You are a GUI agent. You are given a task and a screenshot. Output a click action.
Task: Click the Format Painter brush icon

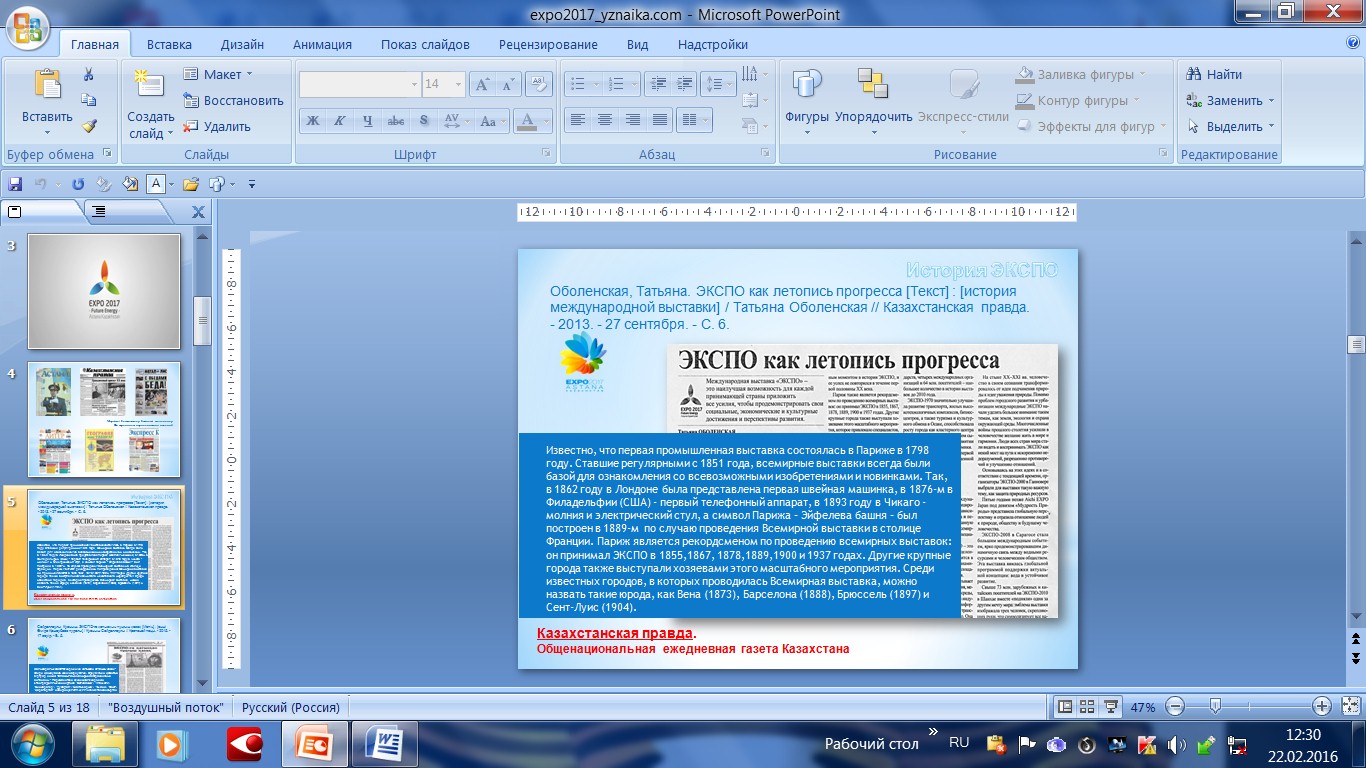pyautogui.click(x=89, y=126)
